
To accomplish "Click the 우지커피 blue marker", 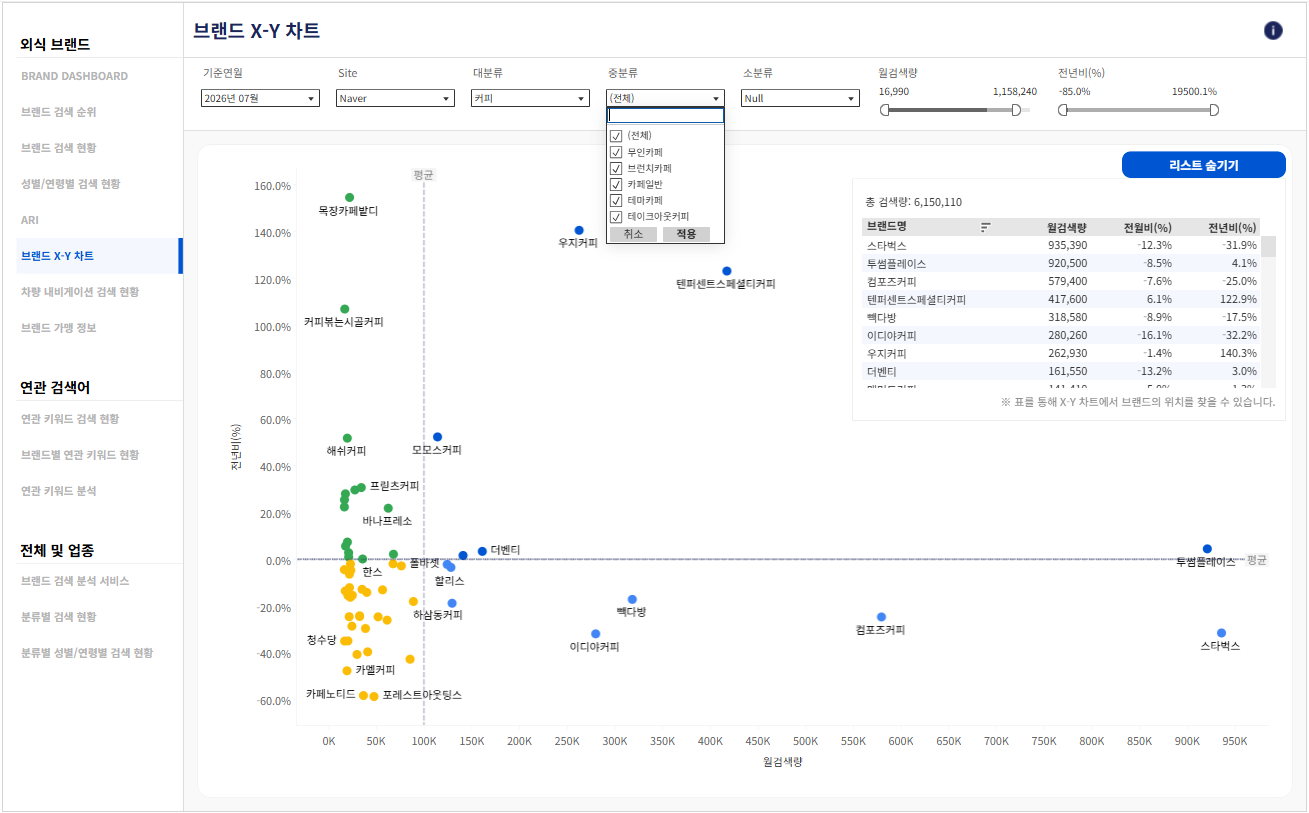I will [x=579, y=231].
